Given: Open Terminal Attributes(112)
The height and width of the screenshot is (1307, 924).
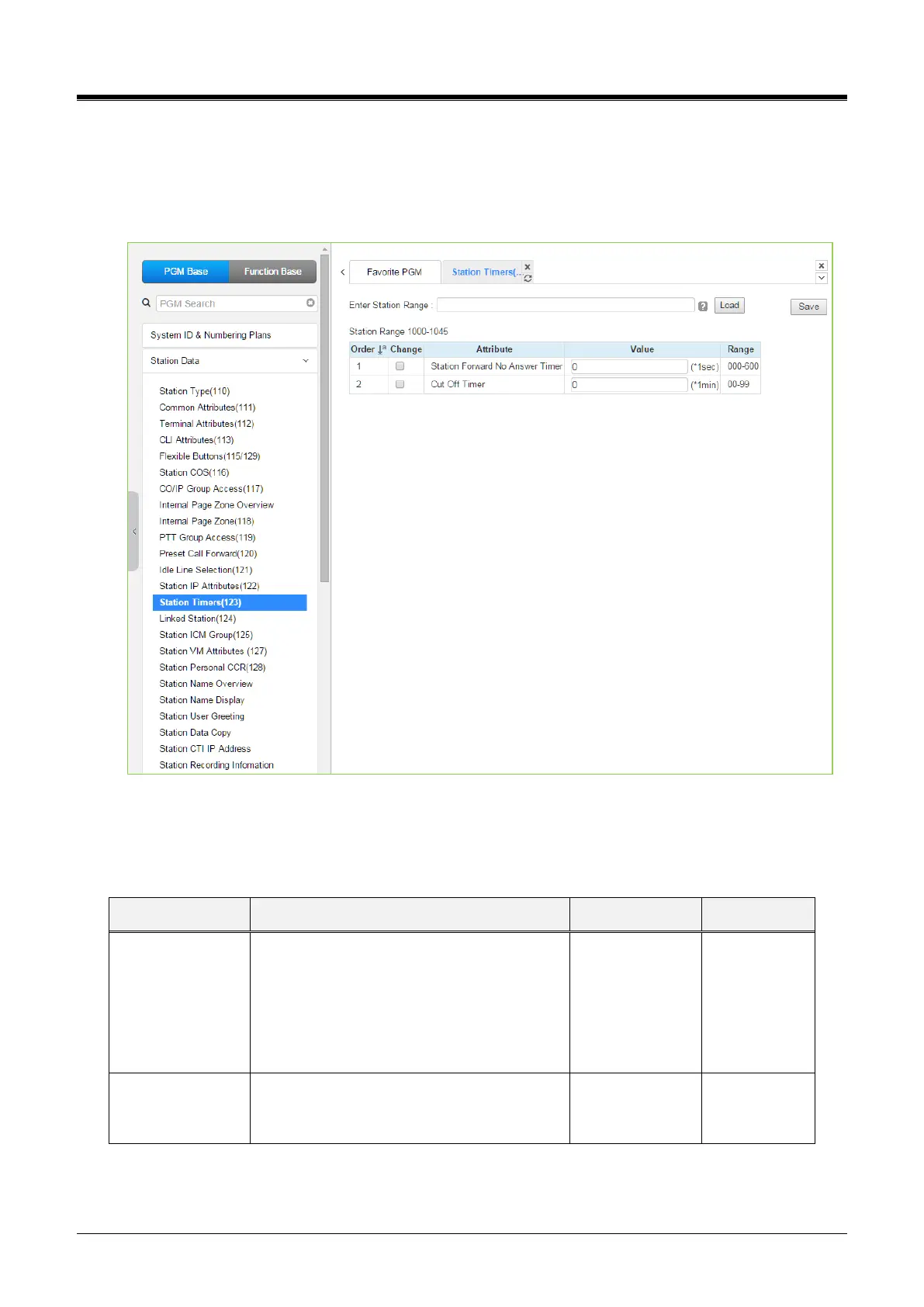Looking at the screenshot, I should tap(206, 424).
